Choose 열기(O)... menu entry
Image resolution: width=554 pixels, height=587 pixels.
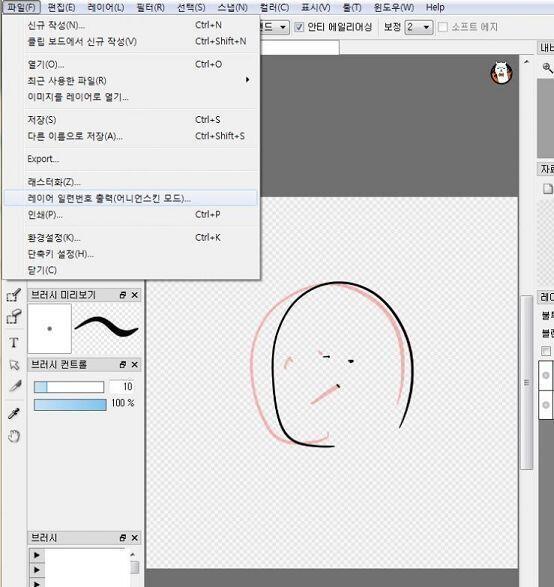pyautogui.click(x=131, y=64)
